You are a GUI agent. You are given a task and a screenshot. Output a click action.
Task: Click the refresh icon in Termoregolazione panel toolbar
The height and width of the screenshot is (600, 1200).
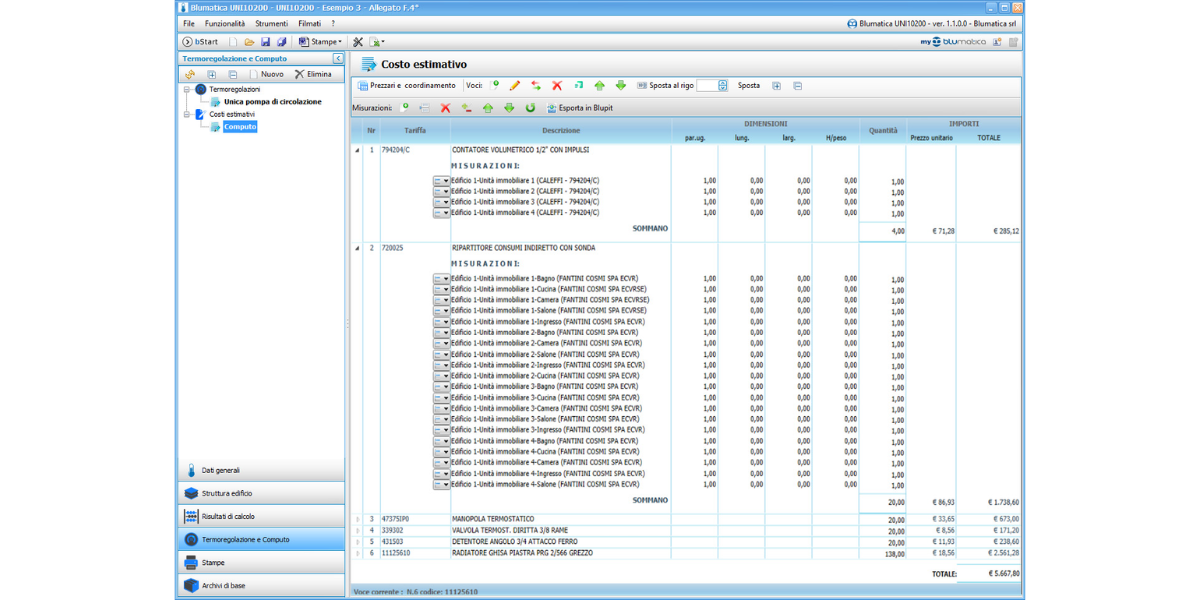click(x=189, y=74)
